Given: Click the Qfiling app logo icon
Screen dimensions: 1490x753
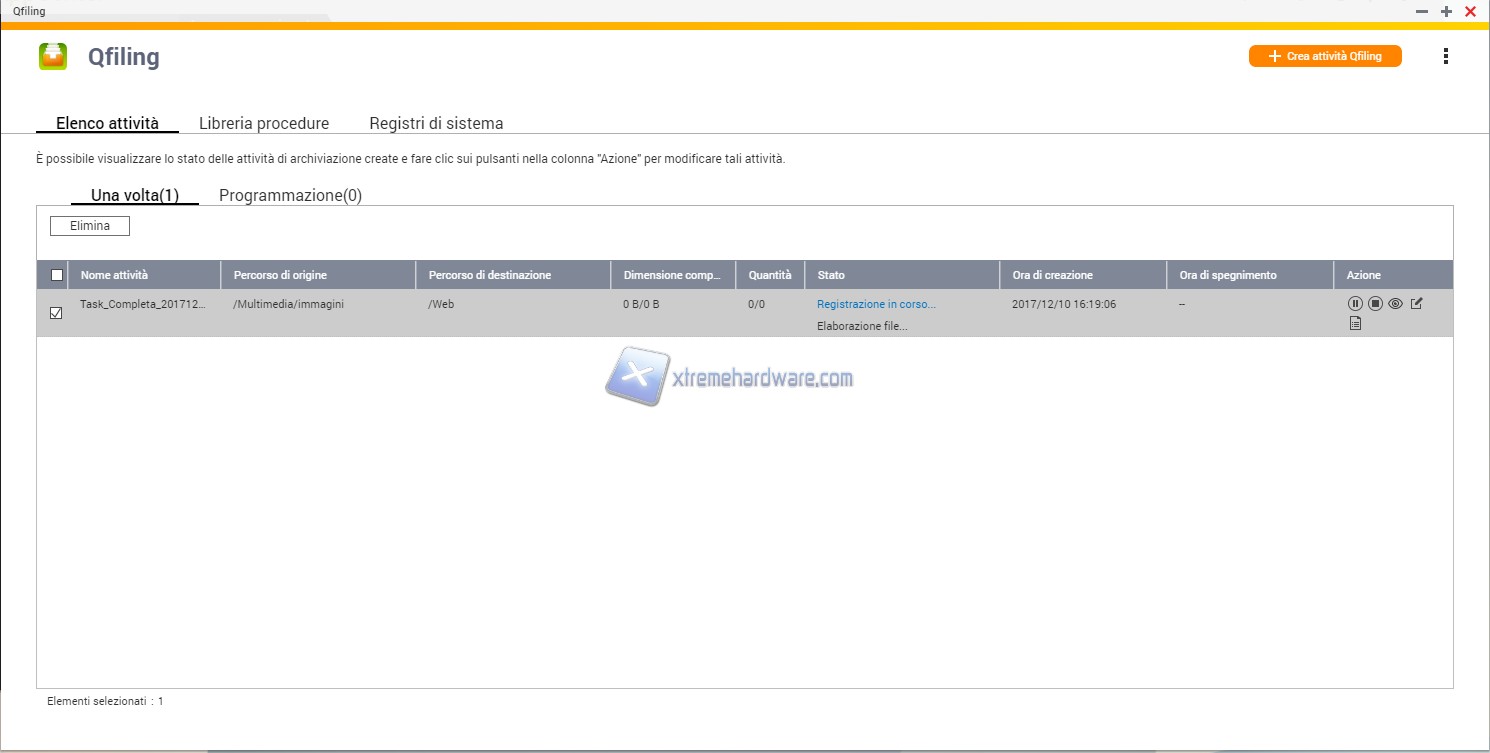Looking at the screenshot, I should (x=53, y=57).
